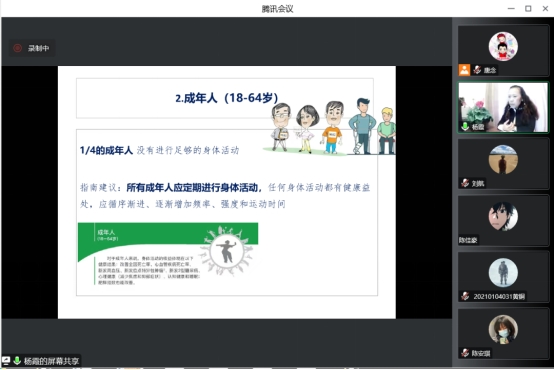Select the astronaut-figure avatar tile
The width and height of the screenshot is (554, 370).
click(503, 277)
